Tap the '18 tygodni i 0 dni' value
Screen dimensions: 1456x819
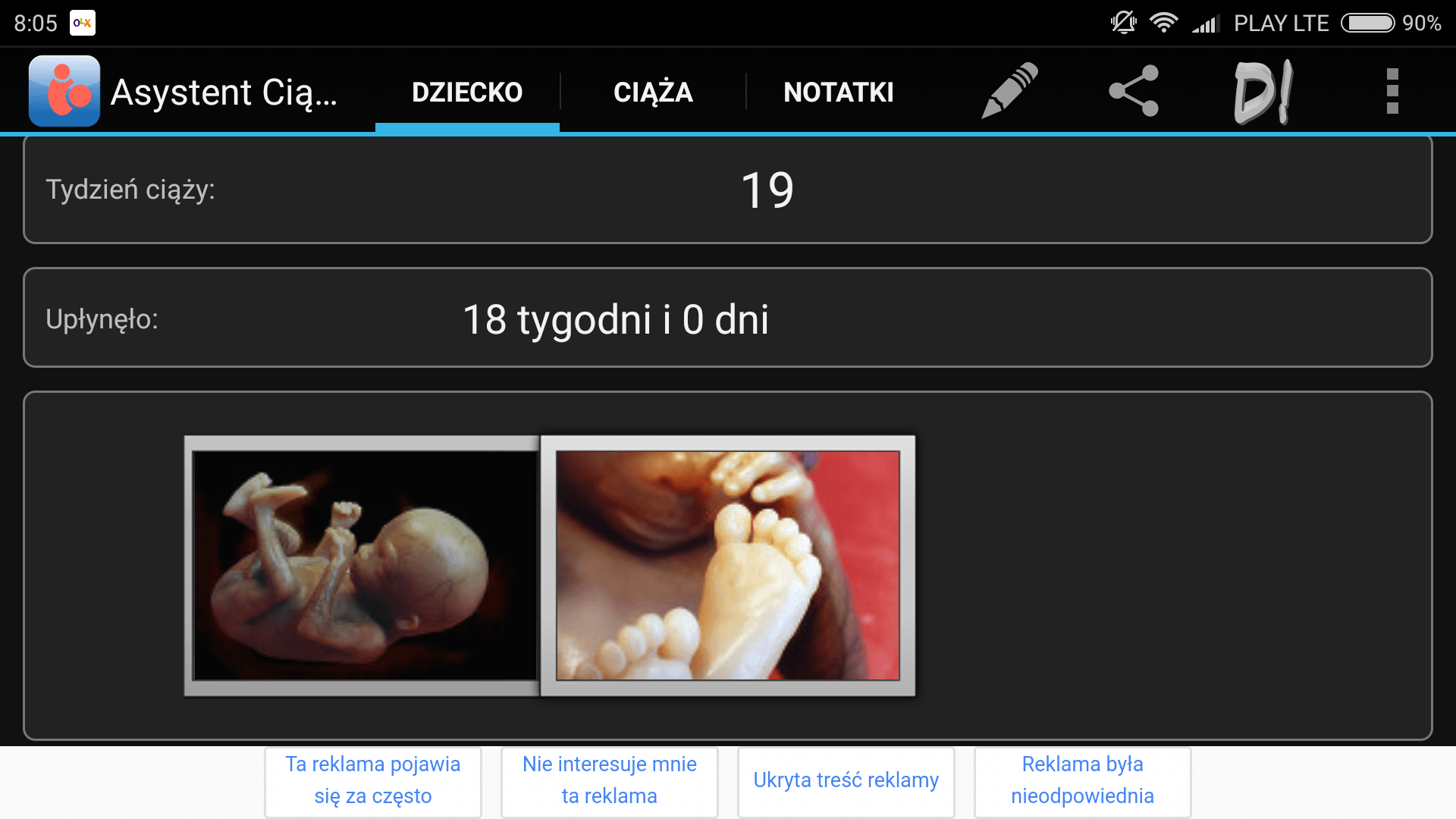point(616,319)
